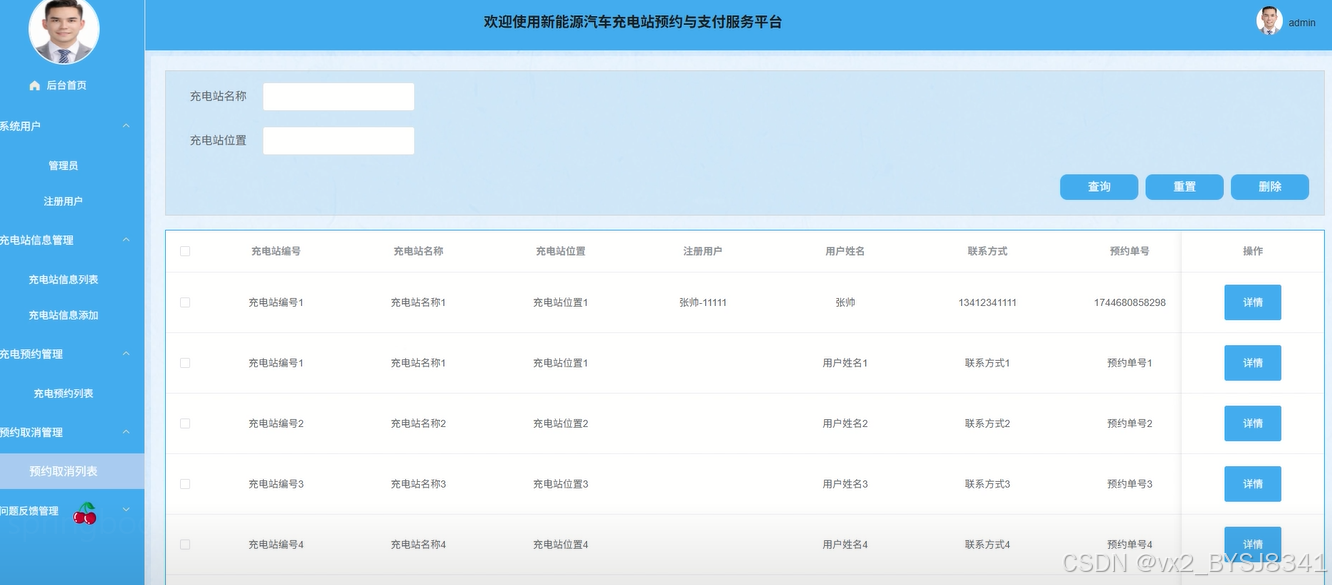
Task: Click the 删除 delete button
Action: pyautogui.click(x=1270, y=187)
